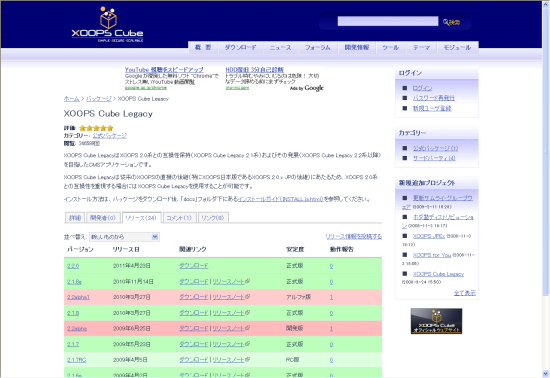Open sidebar category 公式パッケージ (1)
This screenshot has width=550, height=378.
tap(435, 148)
